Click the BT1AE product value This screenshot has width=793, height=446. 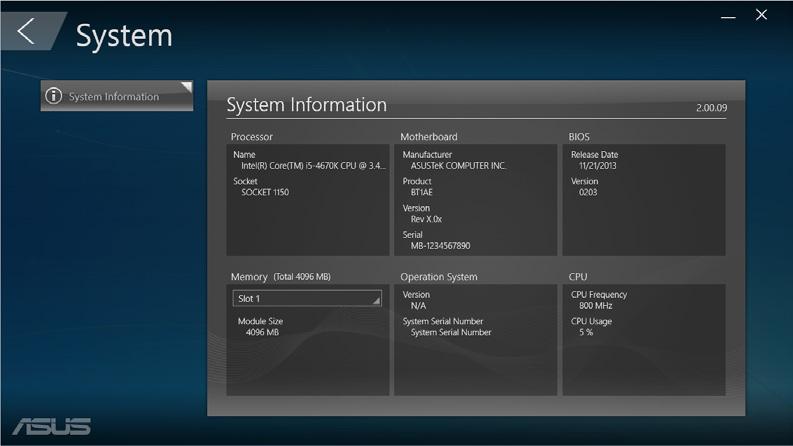[x=421, y=192]
